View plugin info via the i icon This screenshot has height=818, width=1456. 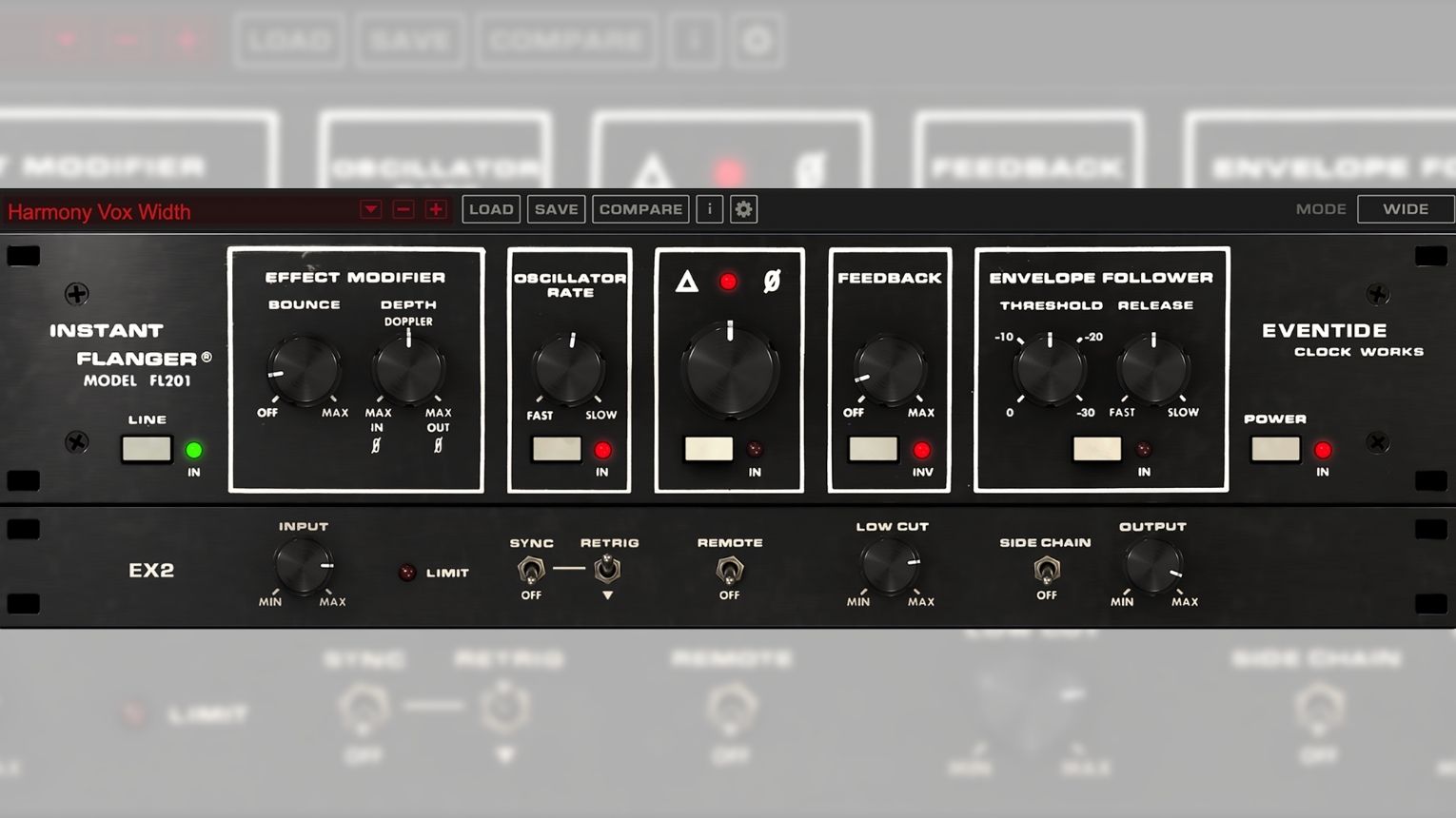click(709, 208)
